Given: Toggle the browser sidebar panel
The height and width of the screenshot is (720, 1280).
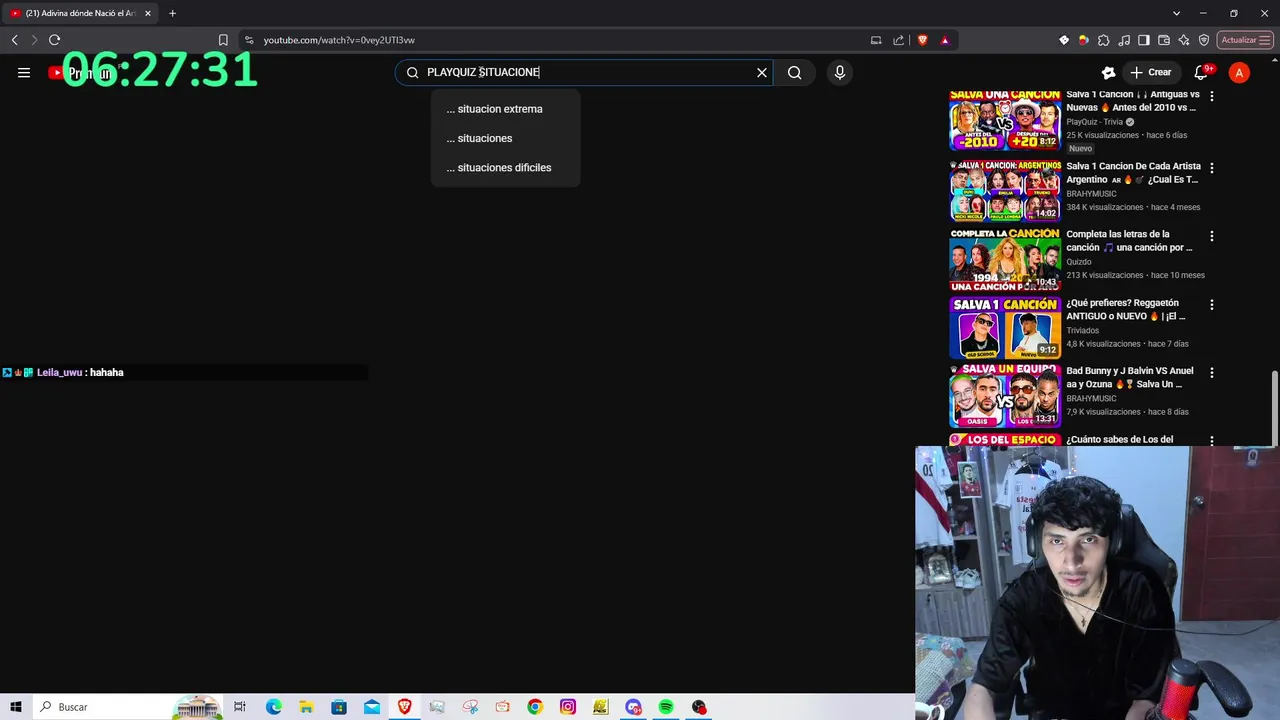Looking at the screenshot, I should pos(1144,40).
